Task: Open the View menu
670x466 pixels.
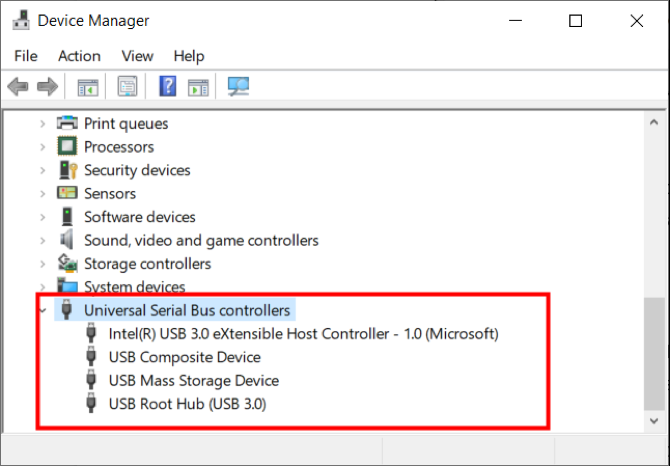Action: [137, 56]
